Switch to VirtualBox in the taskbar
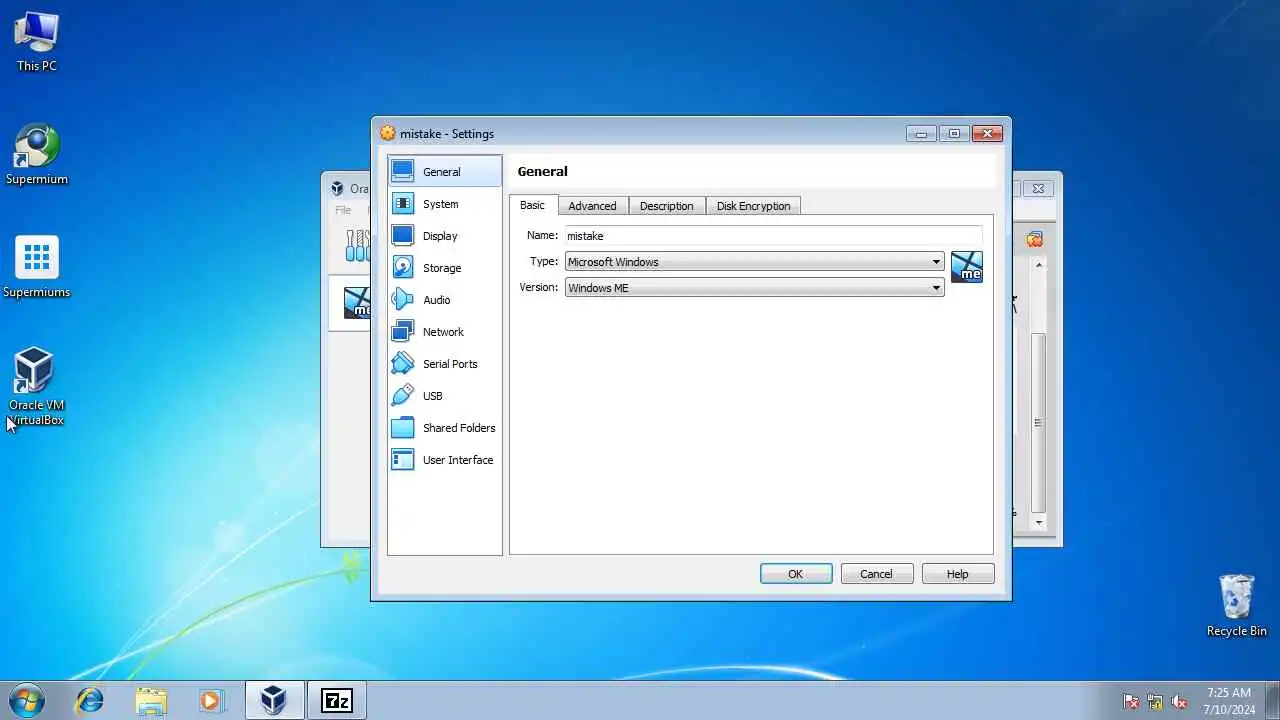This screenshot has height=720, width=1280. tap(274, 700)
